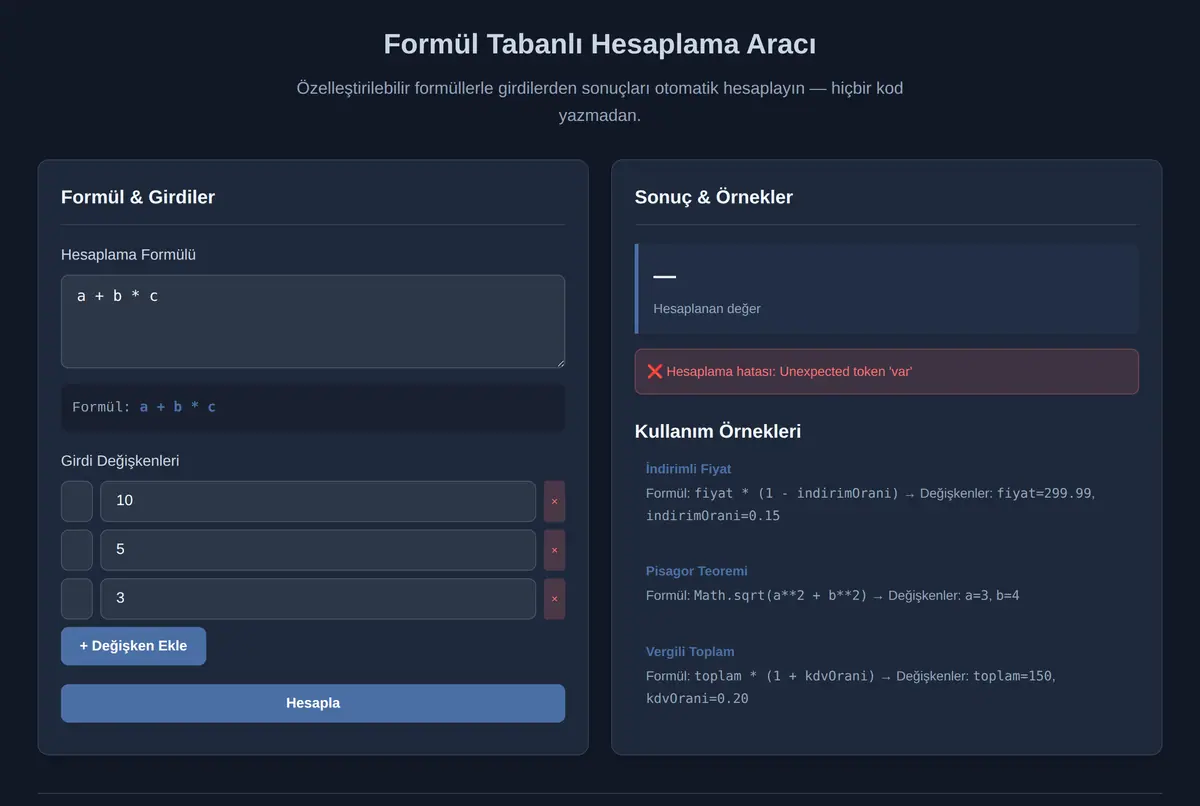Click the formula textarea containing a + b * c
The width and height of the screenshot is (1200, 806).
pos(313,322)
